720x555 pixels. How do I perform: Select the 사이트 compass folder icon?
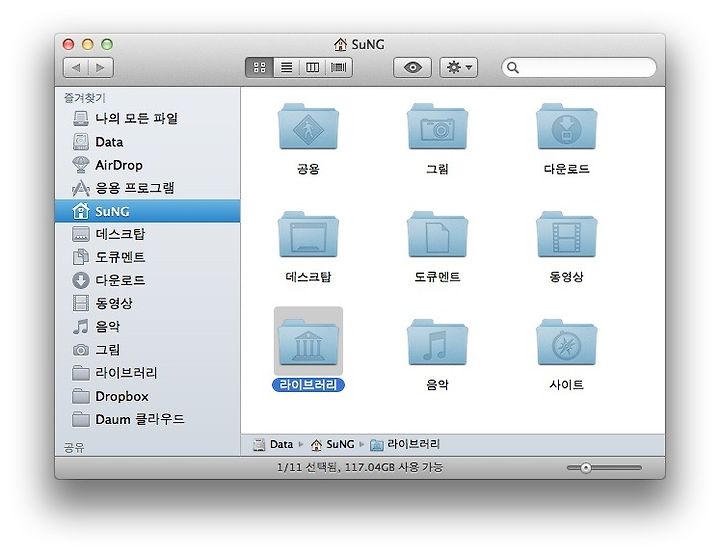[x=566, y=342]
